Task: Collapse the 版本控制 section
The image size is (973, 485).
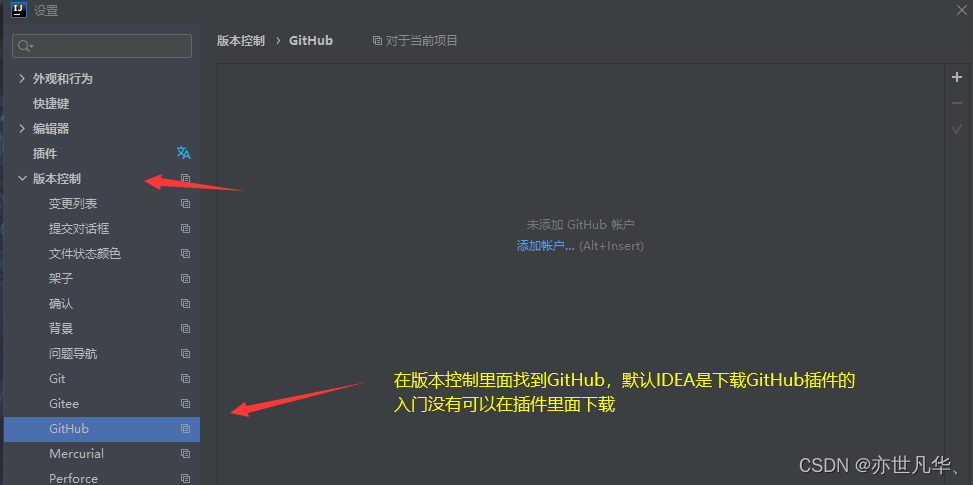Action: pyautogui.click(x=22, y=179)
